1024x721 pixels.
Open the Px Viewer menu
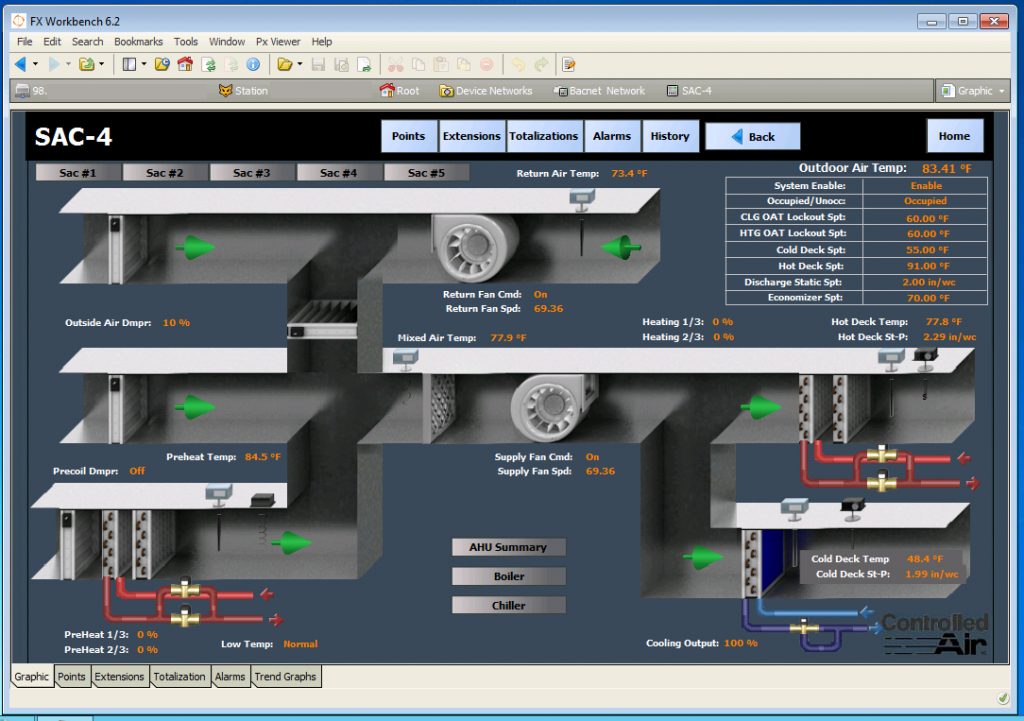point(278,41)
